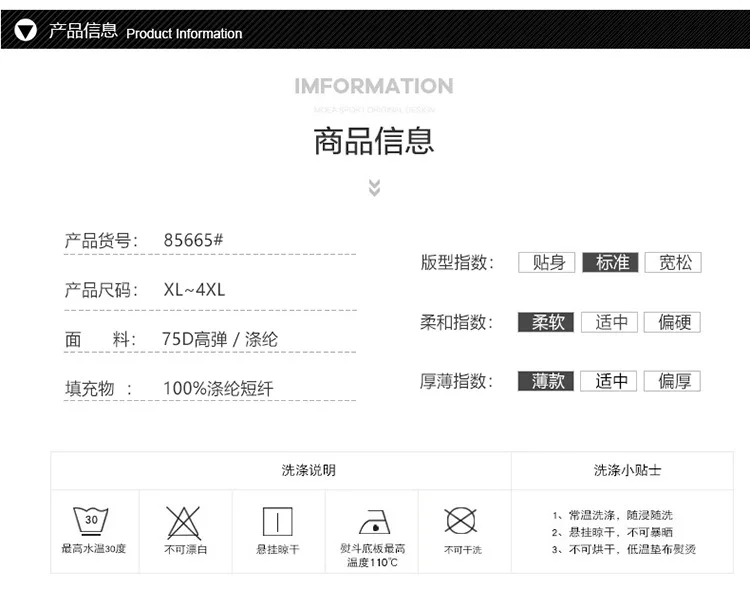Click the do-not-bleach crossed triangle icon
The width and height of the screenshot is (750, 610).
[184, 523]
